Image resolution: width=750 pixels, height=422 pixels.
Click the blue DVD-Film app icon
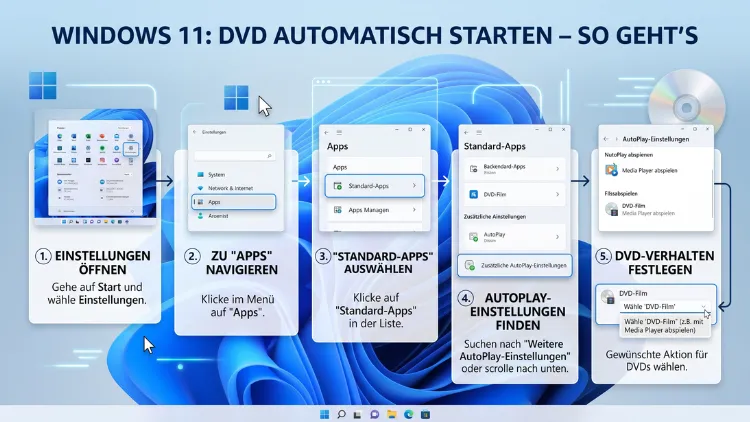click(474, 194)
